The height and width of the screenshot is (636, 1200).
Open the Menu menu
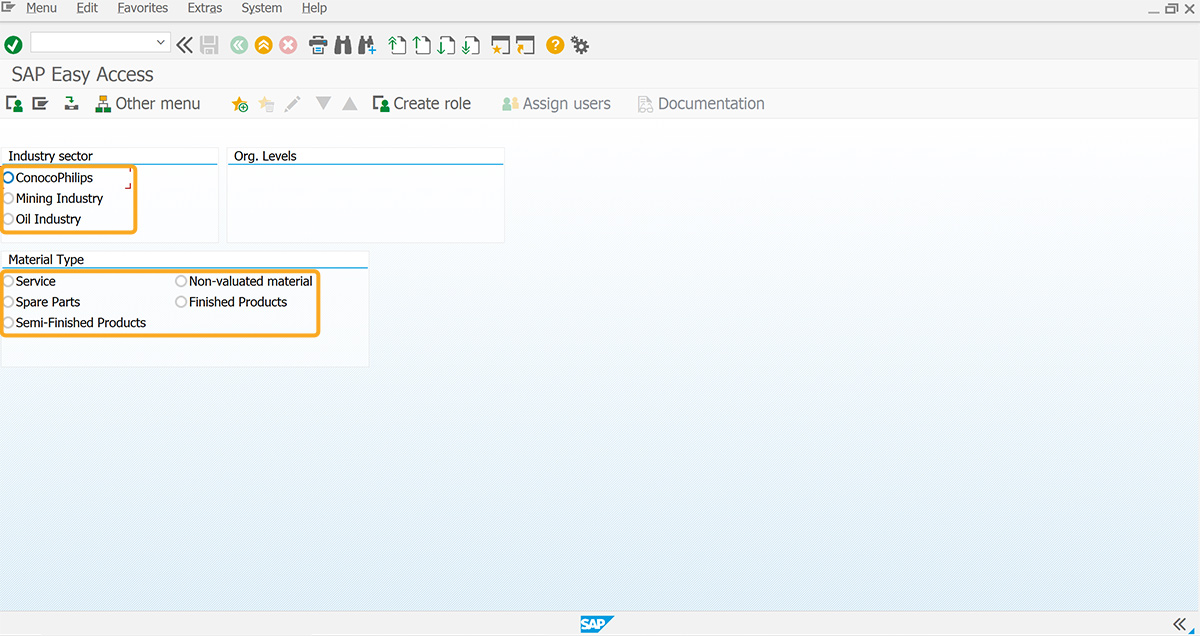click(x=41, y=8)
